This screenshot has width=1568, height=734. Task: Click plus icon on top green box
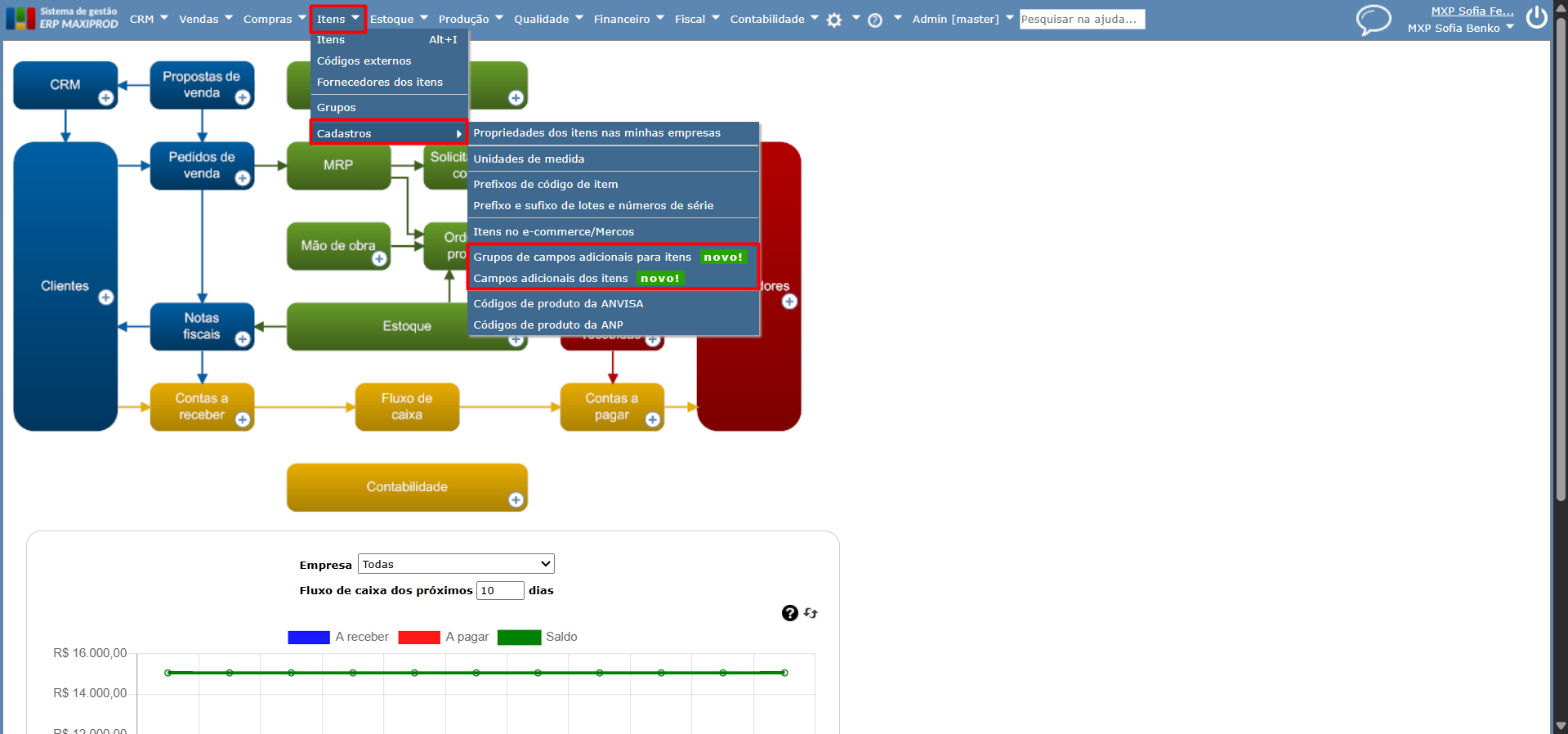(516, 98)
